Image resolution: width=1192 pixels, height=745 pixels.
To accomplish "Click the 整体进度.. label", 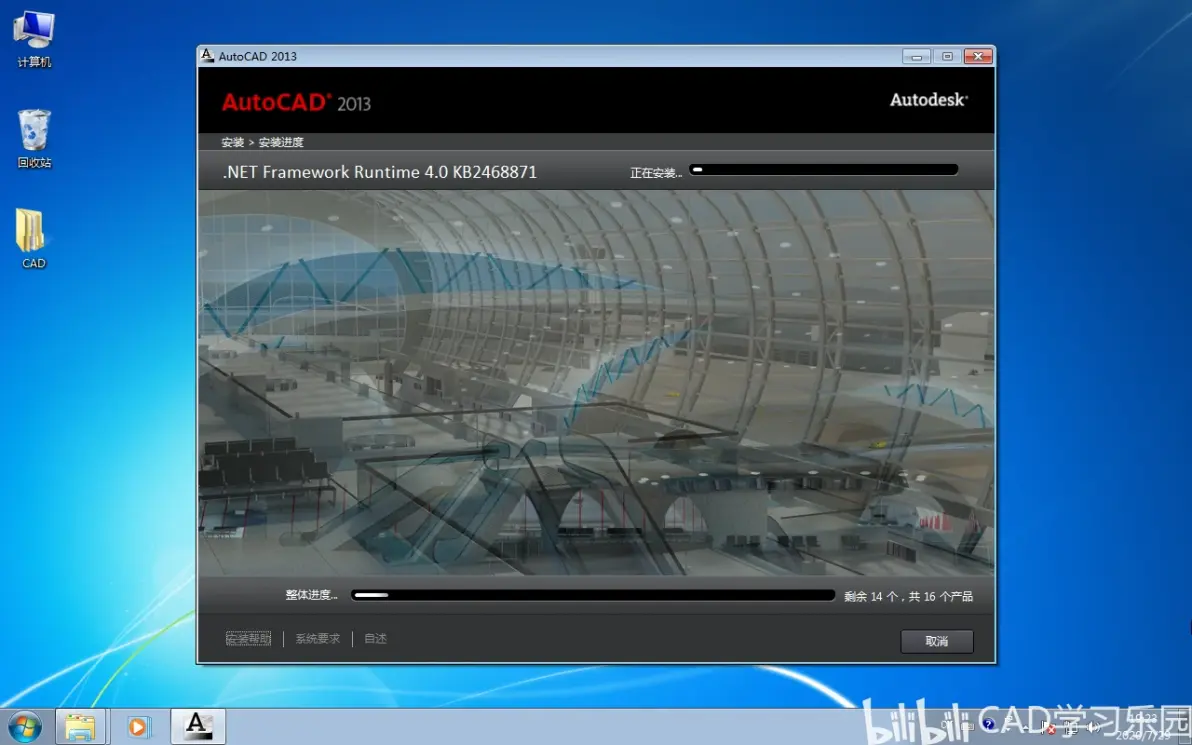I will coord(312,595).
